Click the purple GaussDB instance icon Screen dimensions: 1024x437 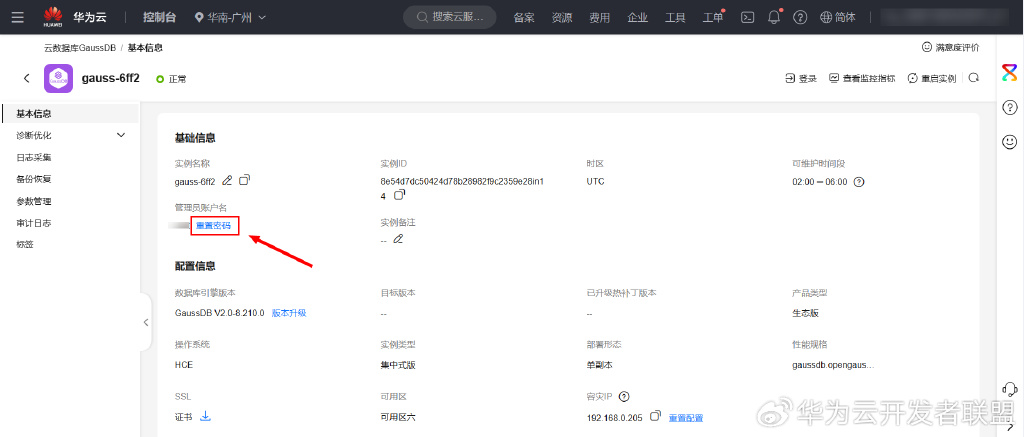tap(58, 78)
